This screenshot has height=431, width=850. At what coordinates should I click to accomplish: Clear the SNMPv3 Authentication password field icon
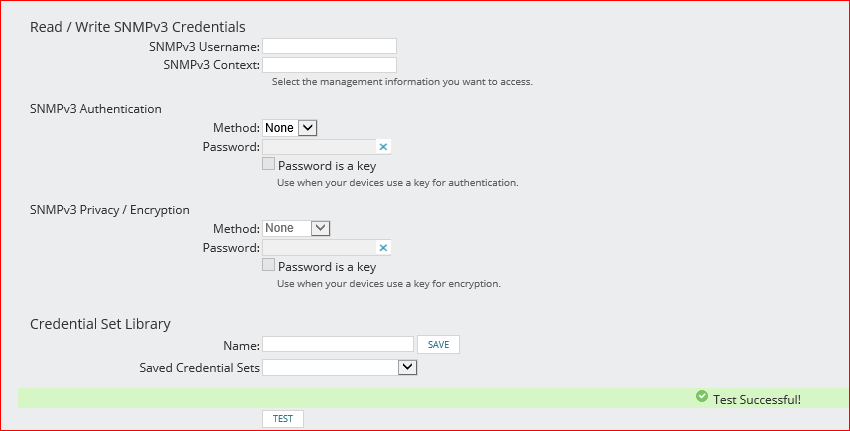coord(383,147)
